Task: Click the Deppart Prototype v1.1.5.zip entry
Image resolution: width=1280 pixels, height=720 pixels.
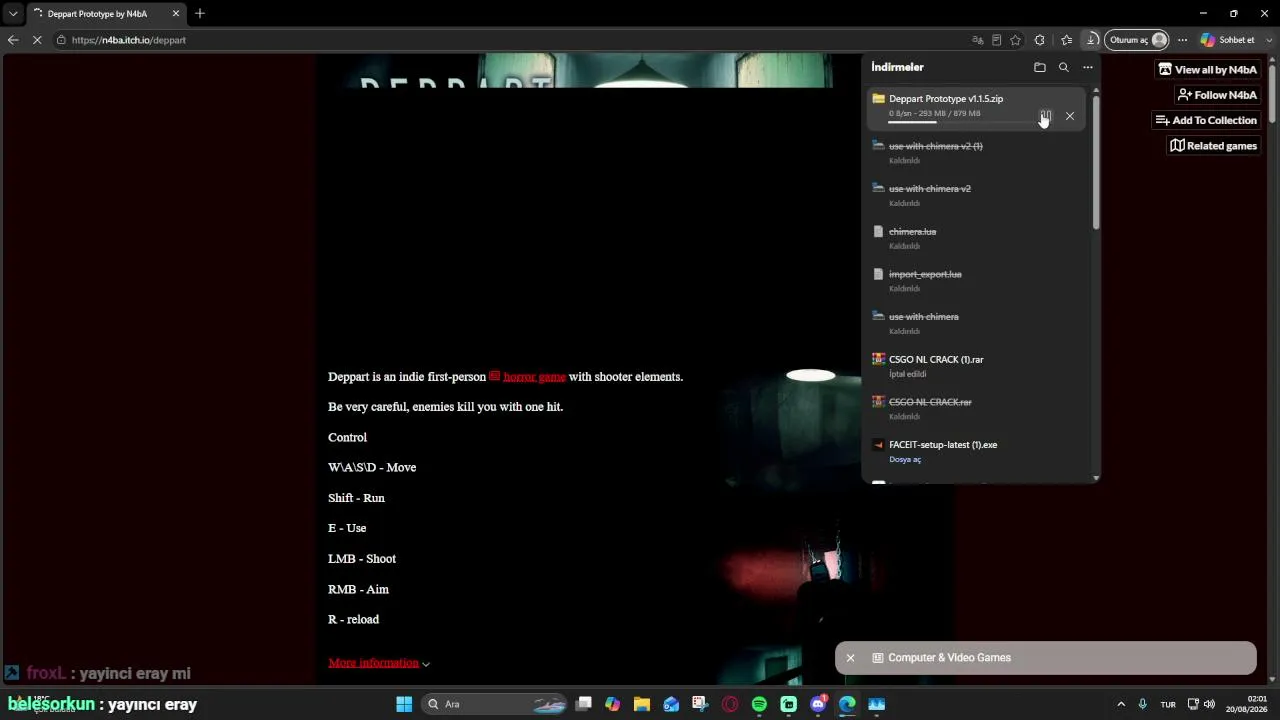Action: click(946, 99)
